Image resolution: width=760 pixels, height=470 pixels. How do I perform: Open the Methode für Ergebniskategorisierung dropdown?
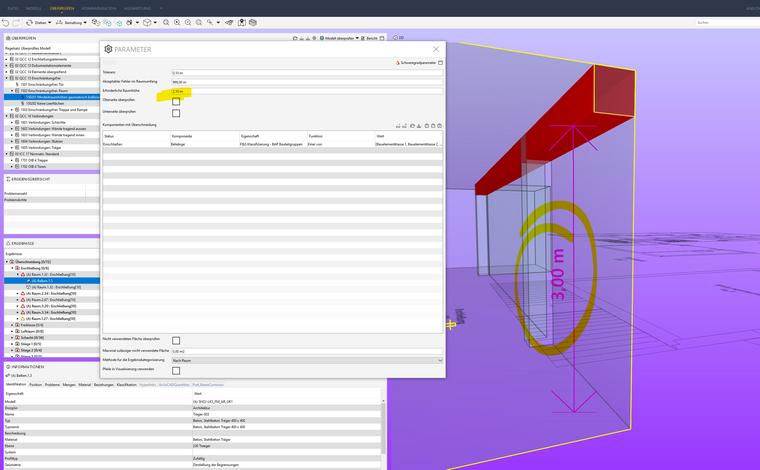coord(307,360)
